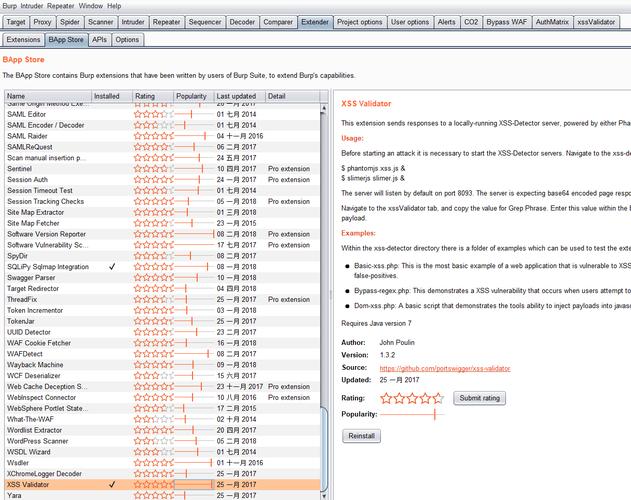Viewport: 631px width, 500px height.
Task: Select the Session Auth row
Action: 163,180
